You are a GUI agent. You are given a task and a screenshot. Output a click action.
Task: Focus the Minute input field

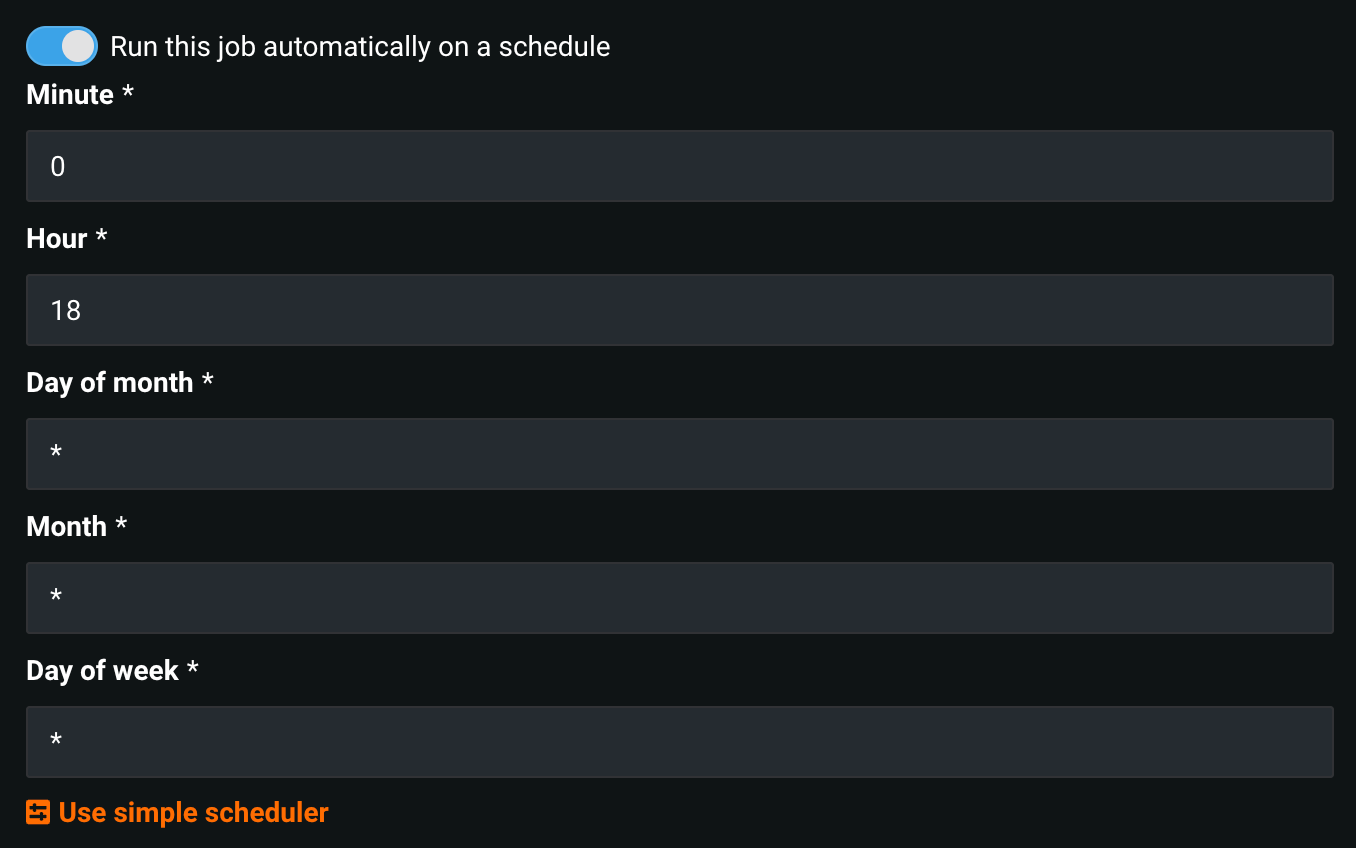pos(679,166)
